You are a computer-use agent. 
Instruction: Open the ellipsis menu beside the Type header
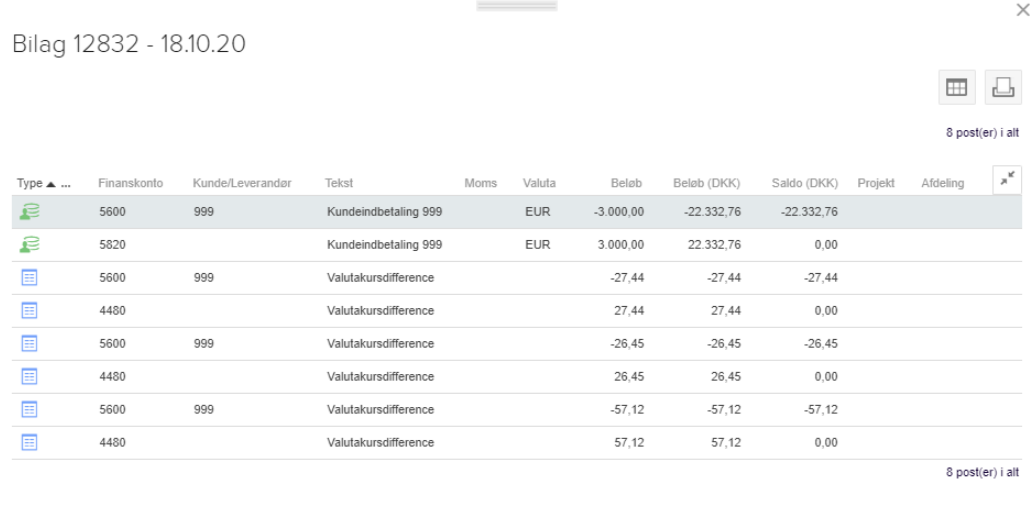pyautogui.click(x=65, y=183)
